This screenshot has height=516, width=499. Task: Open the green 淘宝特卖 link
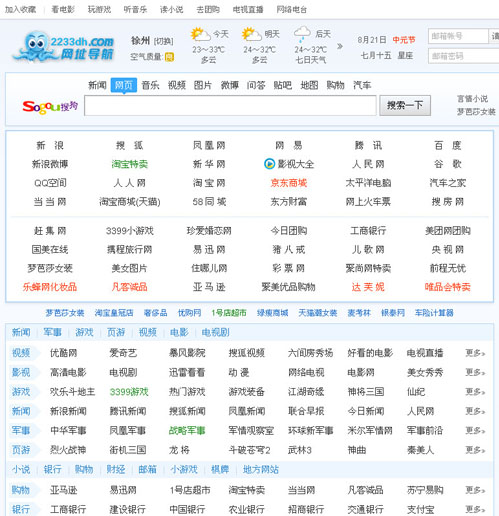coord(130,164)
